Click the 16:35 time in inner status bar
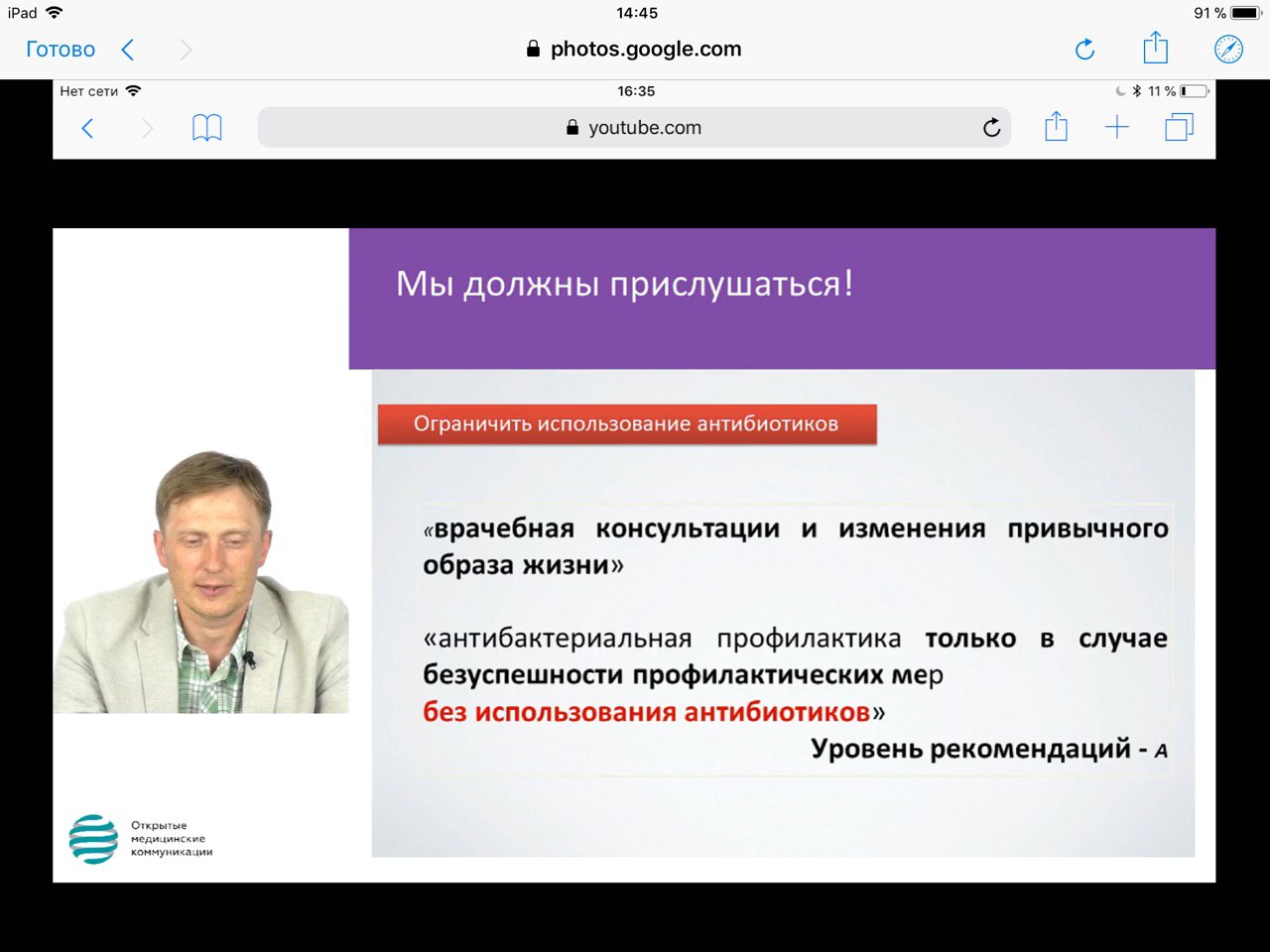The height and width of the screenshot is (952, 1270). coord(636,91)
